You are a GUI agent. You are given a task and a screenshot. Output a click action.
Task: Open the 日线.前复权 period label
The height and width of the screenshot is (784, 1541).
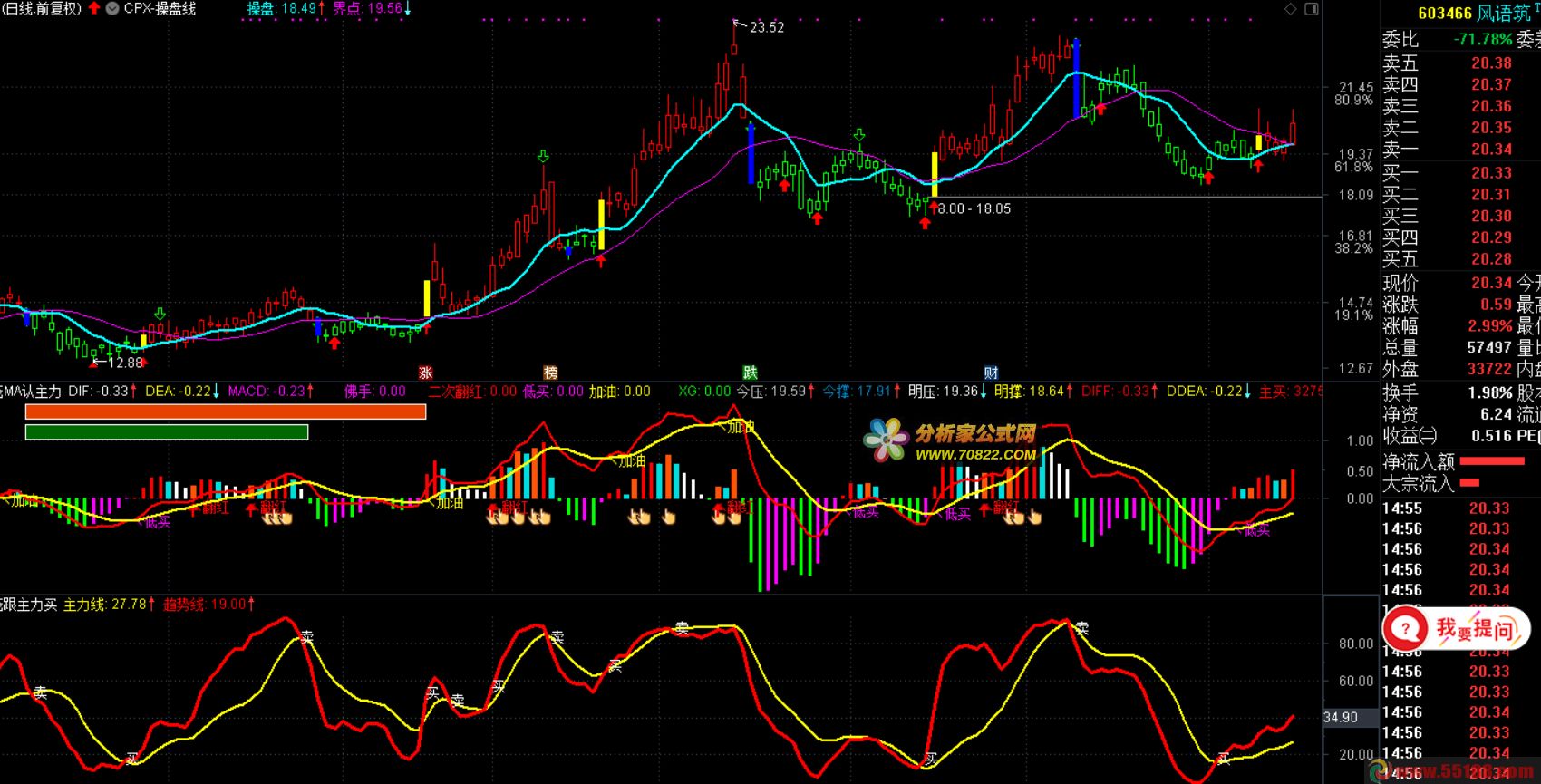coord(42,8)
